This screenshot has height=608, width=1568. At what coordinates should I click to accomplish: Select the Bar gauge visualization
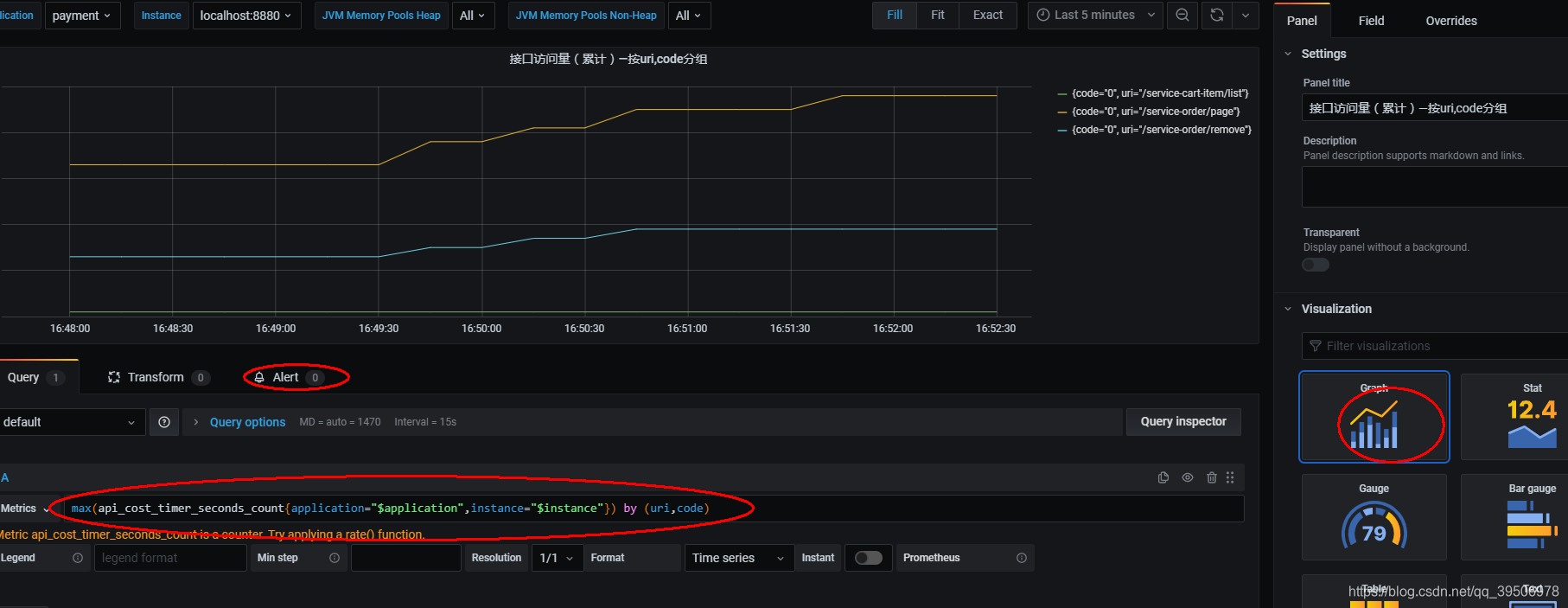pos(1514,517)
